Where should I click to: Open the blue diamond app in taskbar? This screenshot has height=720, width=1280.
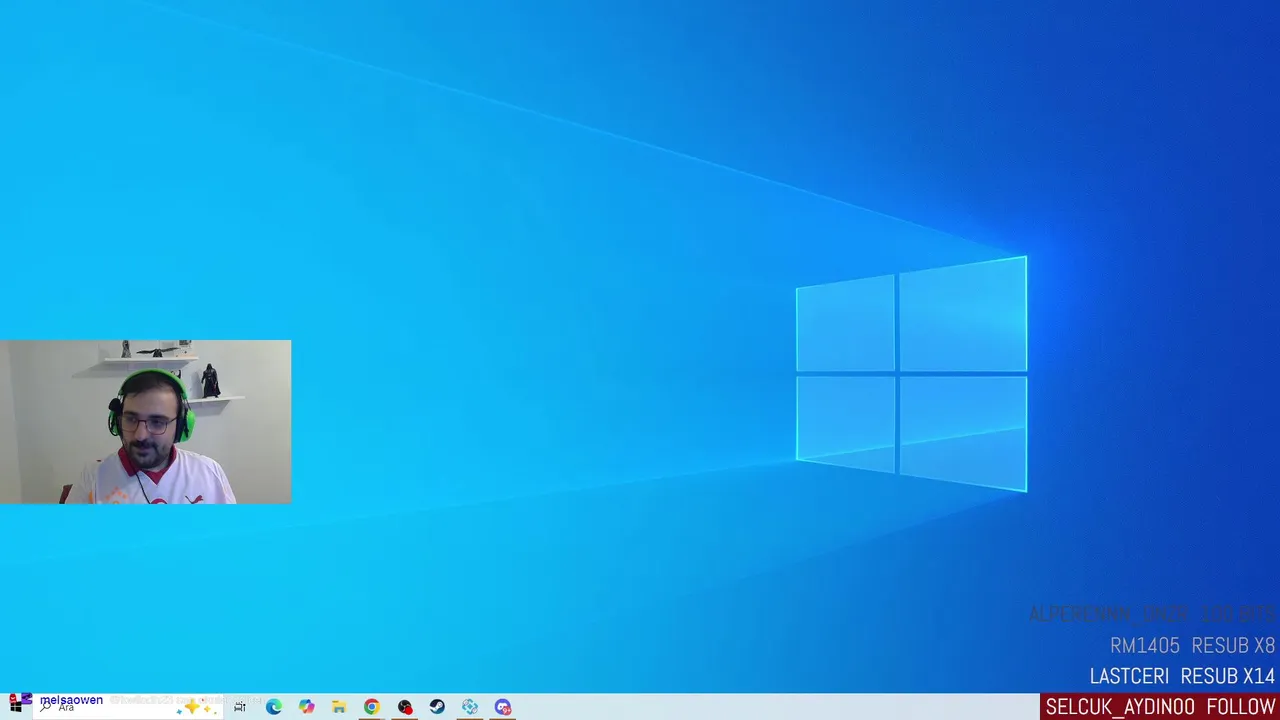(470, 707)
